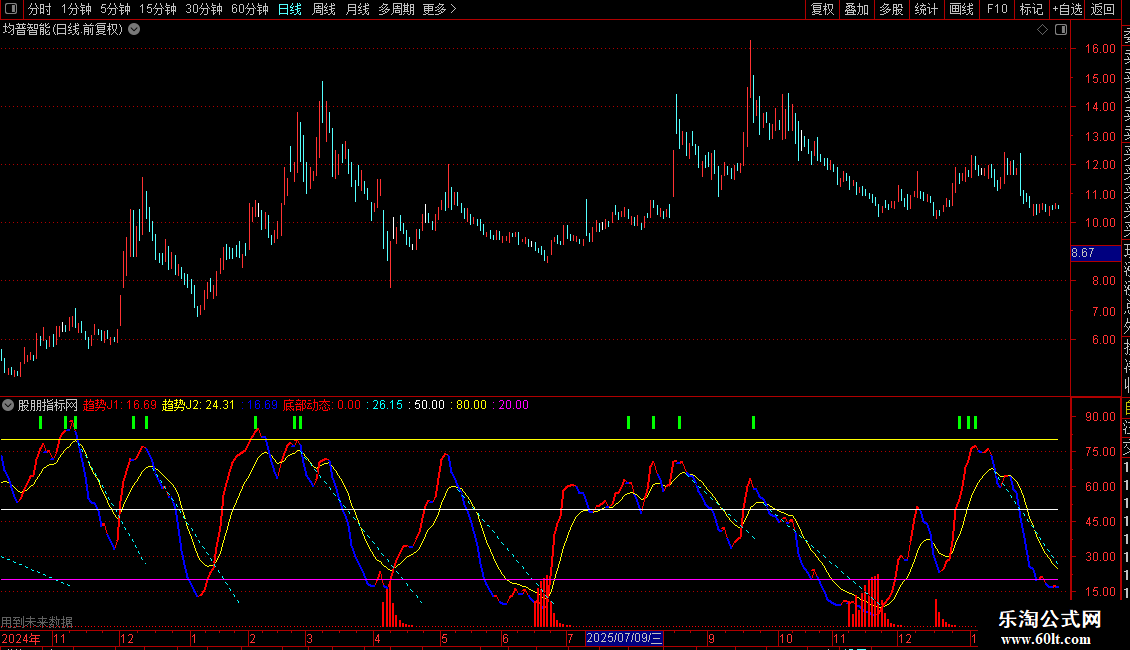
Task: Click the 2025/07/09/三 date marker
Action: coord(624,638)
